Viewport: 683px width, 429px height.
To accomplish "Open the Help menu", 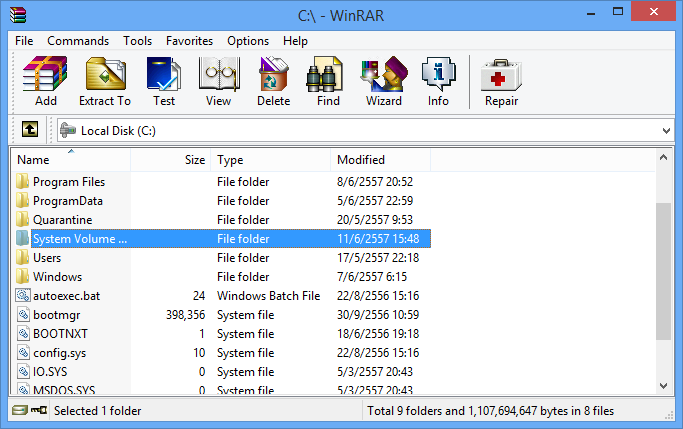I will pos(295,41).
